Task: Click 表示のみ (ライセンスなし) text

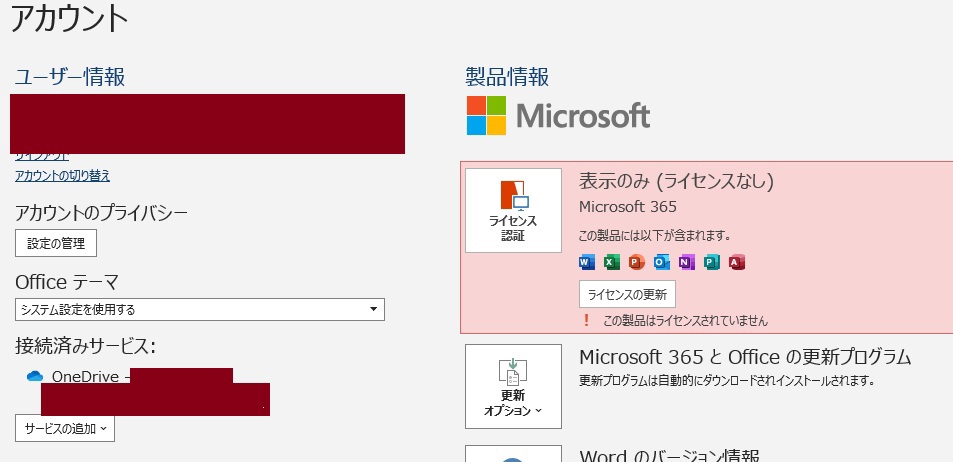Action: click(x=676, y=181)
